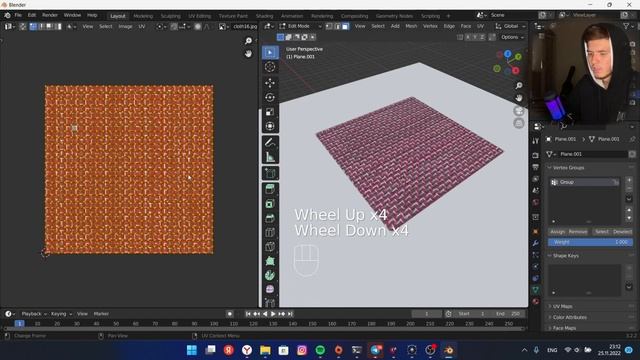This screenshot has height=360, width=640.
Task: Switch to the Modeling workspace tab
Action: (143, 16)
